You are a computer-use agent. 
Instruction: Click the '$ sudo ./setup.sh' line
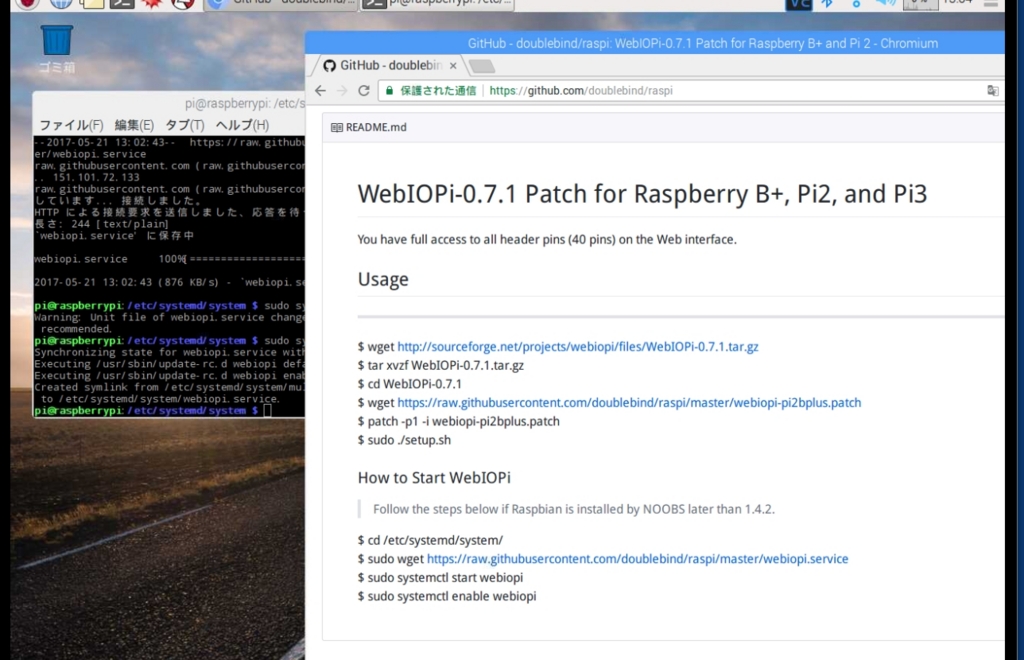[404, 440]
